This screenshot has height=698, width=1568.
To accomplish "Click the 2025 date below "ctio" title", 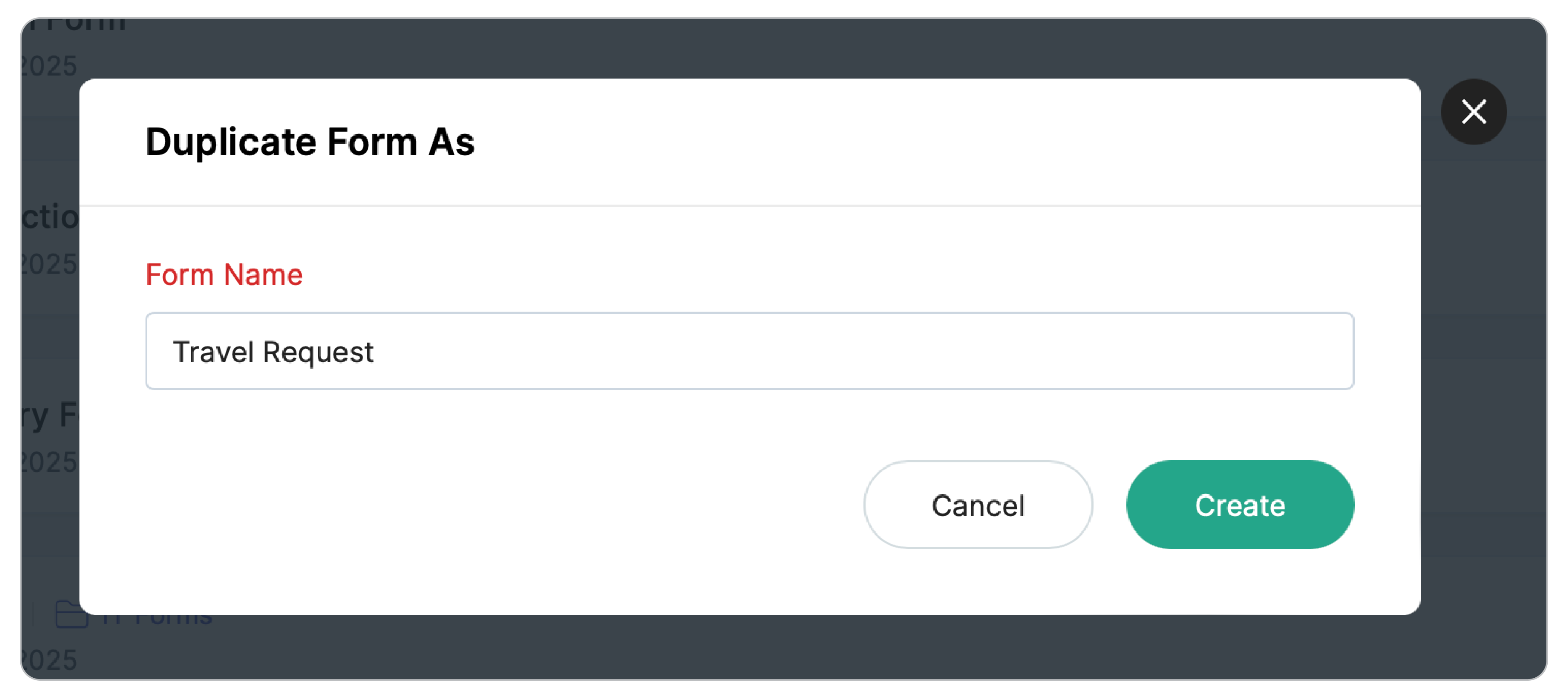I will coord(49,264).
